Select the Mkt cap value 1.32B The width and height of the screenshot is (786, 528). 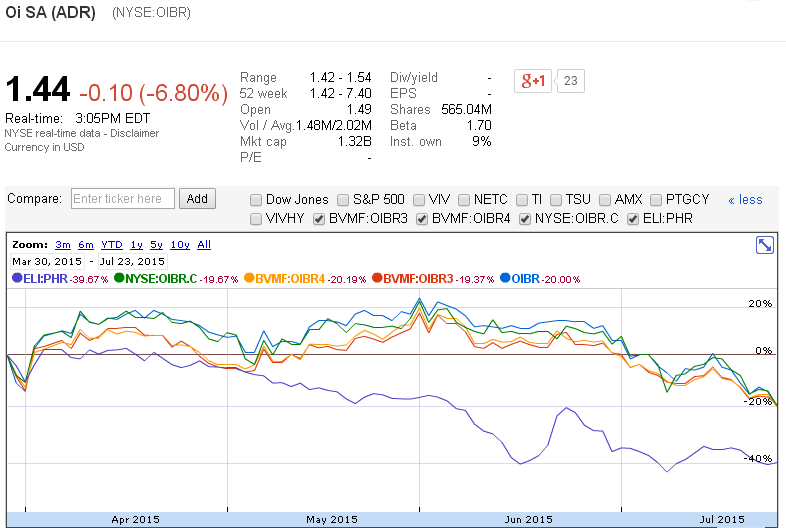point(354,141)
